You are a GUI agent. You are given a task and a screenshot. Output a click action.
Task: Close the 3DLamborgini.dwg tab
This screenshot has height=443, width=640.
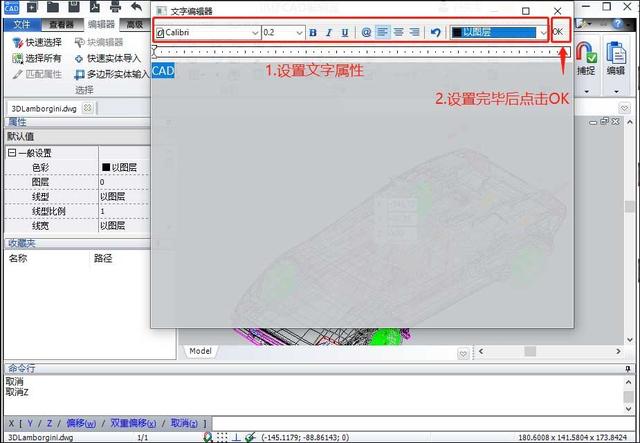tap(87, 108)
